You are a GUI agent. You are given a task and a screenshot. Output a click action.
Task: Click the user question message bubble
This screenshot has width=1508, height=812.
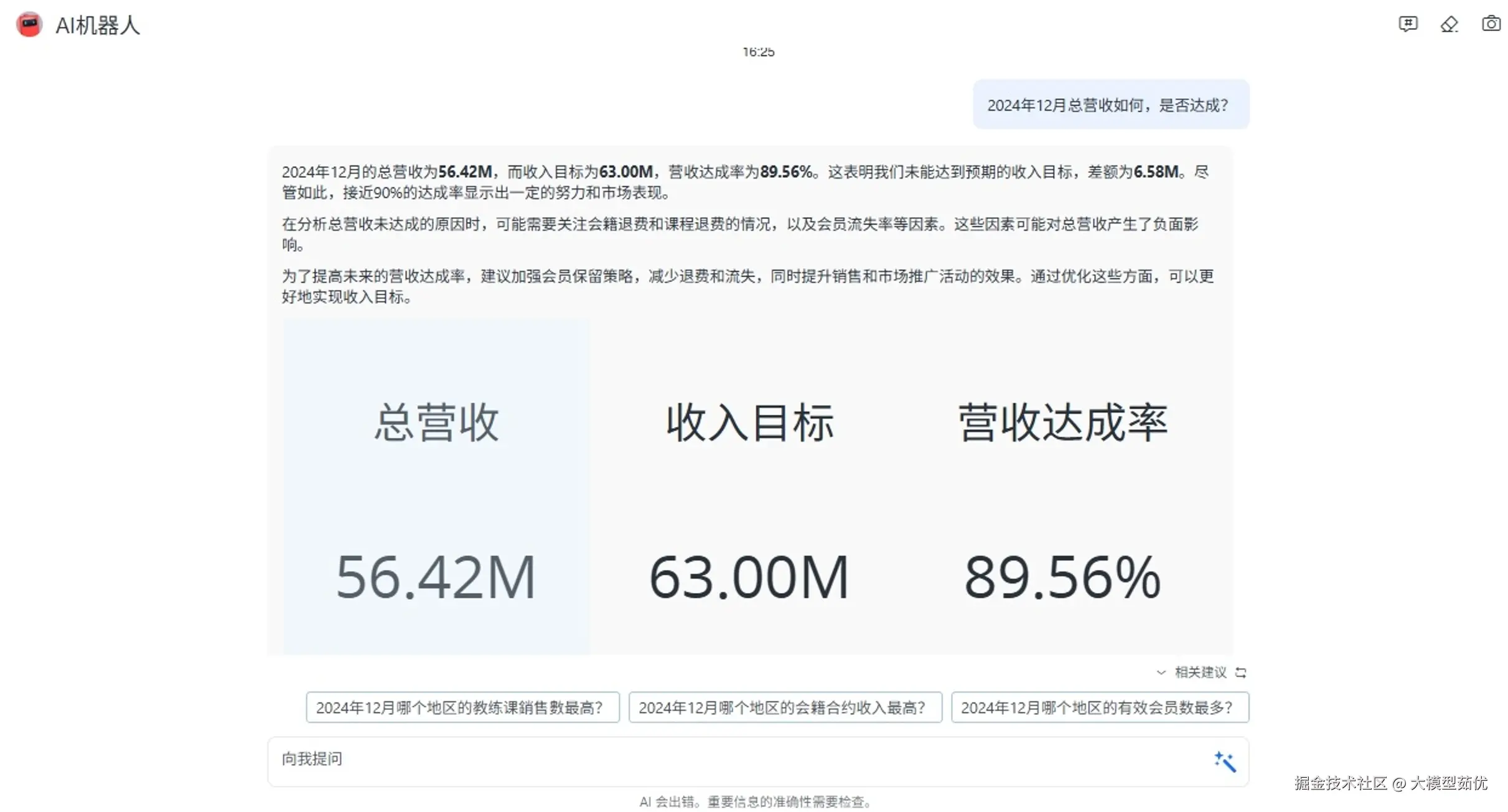point(1110,105)
